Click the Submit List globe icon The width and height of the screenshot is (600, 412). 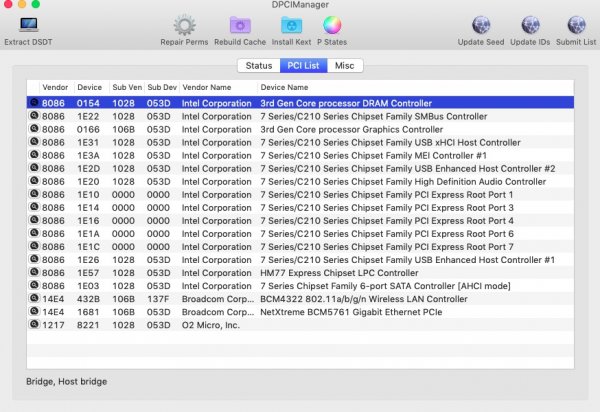[x=576, y=25]
